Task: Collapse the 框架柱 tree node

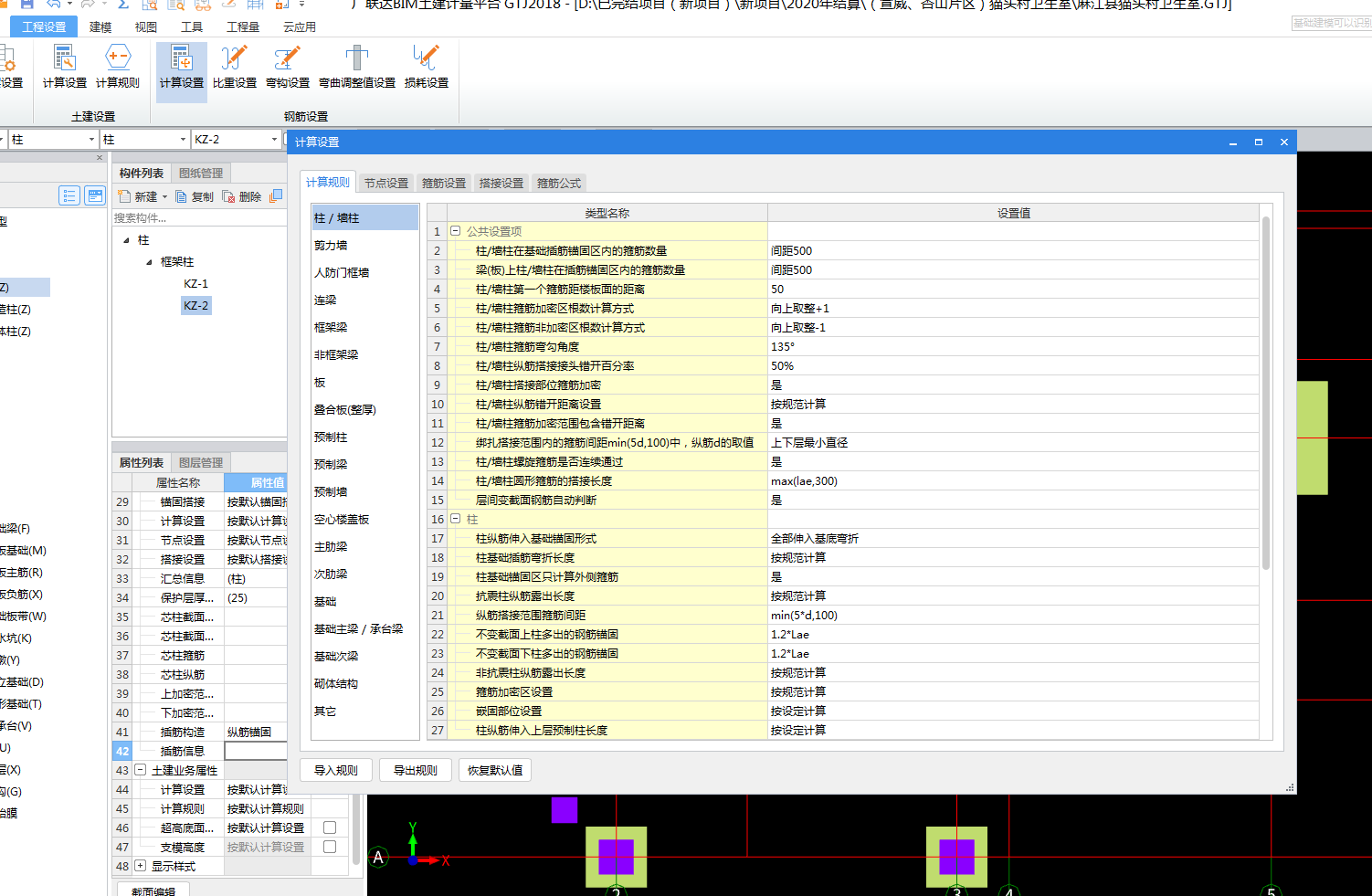Action: point(149,262)
